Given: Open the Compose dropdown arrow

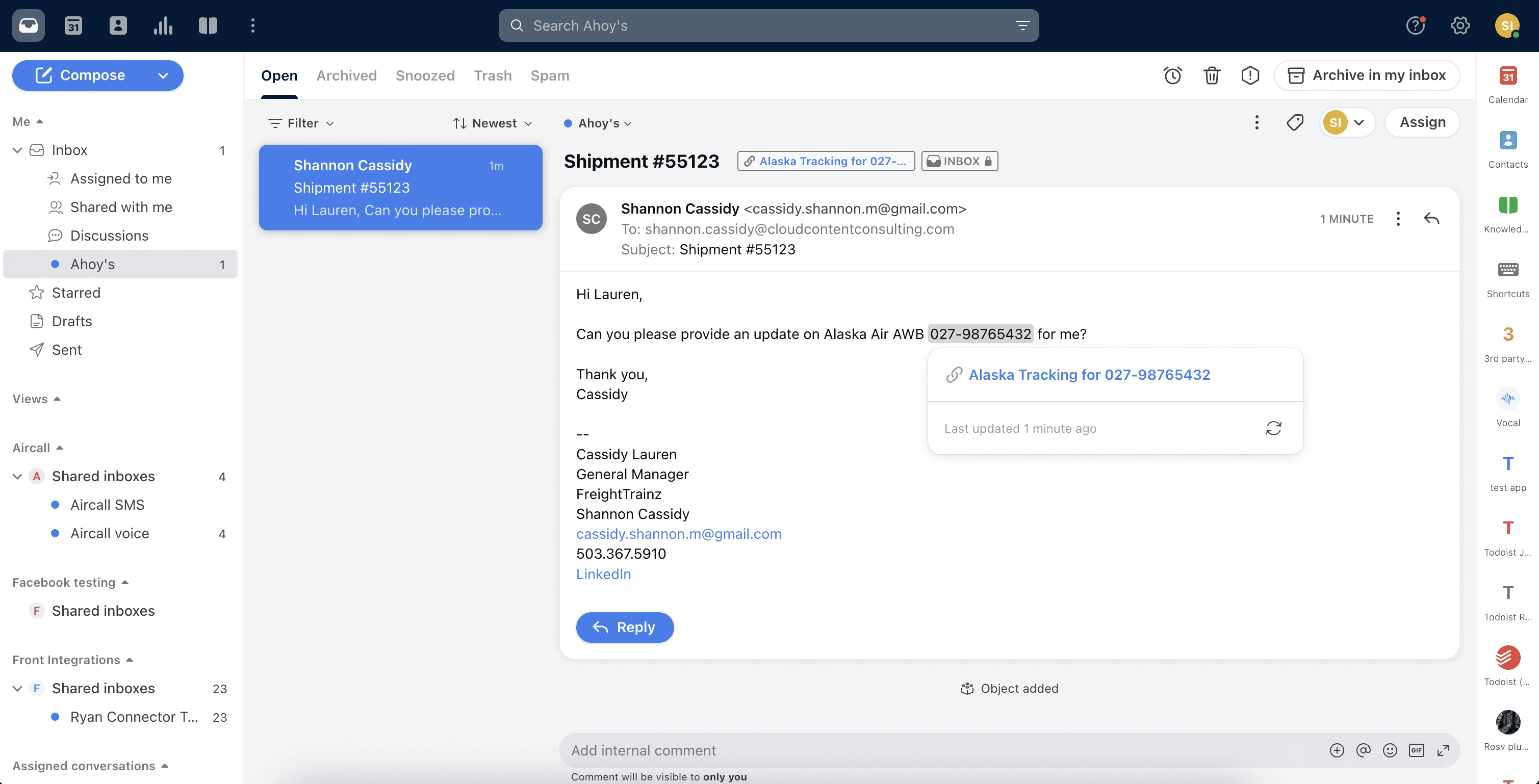Looking at the screenshot, I should 163,75.
